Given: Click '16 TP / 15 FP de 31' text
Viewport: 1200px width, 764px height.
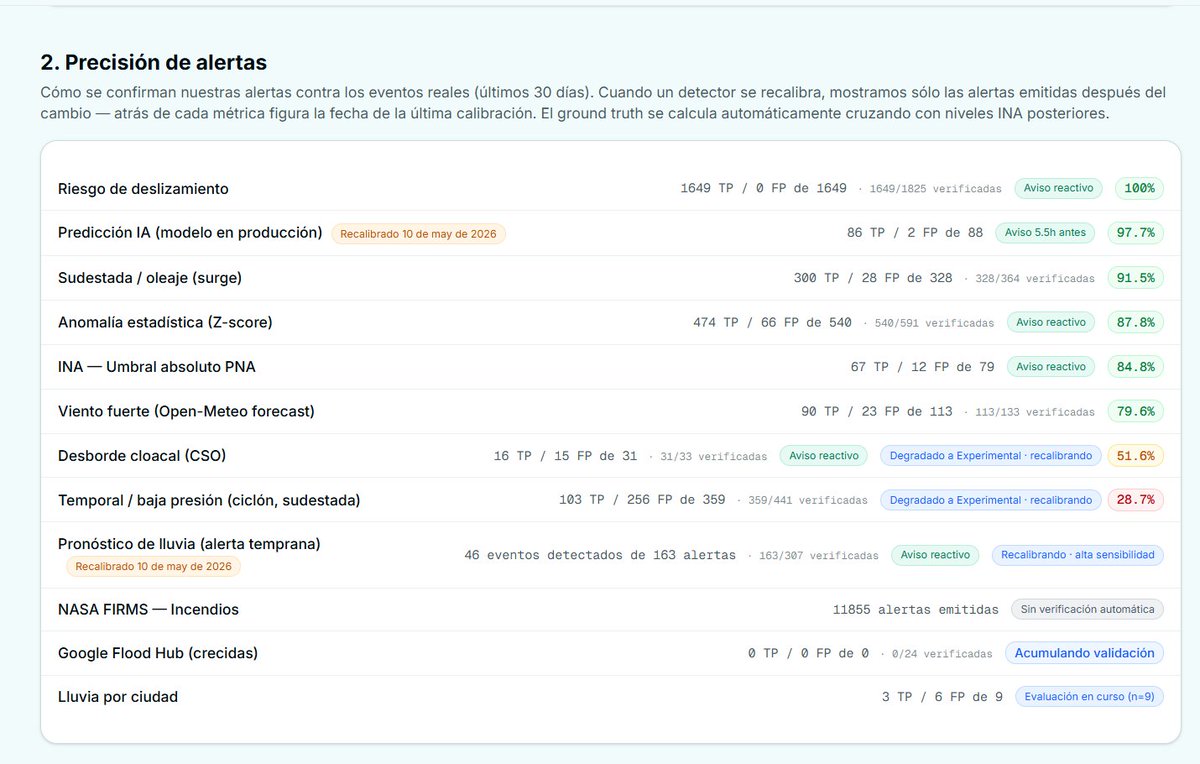Looking at the screenshot, I should pyautogui.click(x=565, y=455).
